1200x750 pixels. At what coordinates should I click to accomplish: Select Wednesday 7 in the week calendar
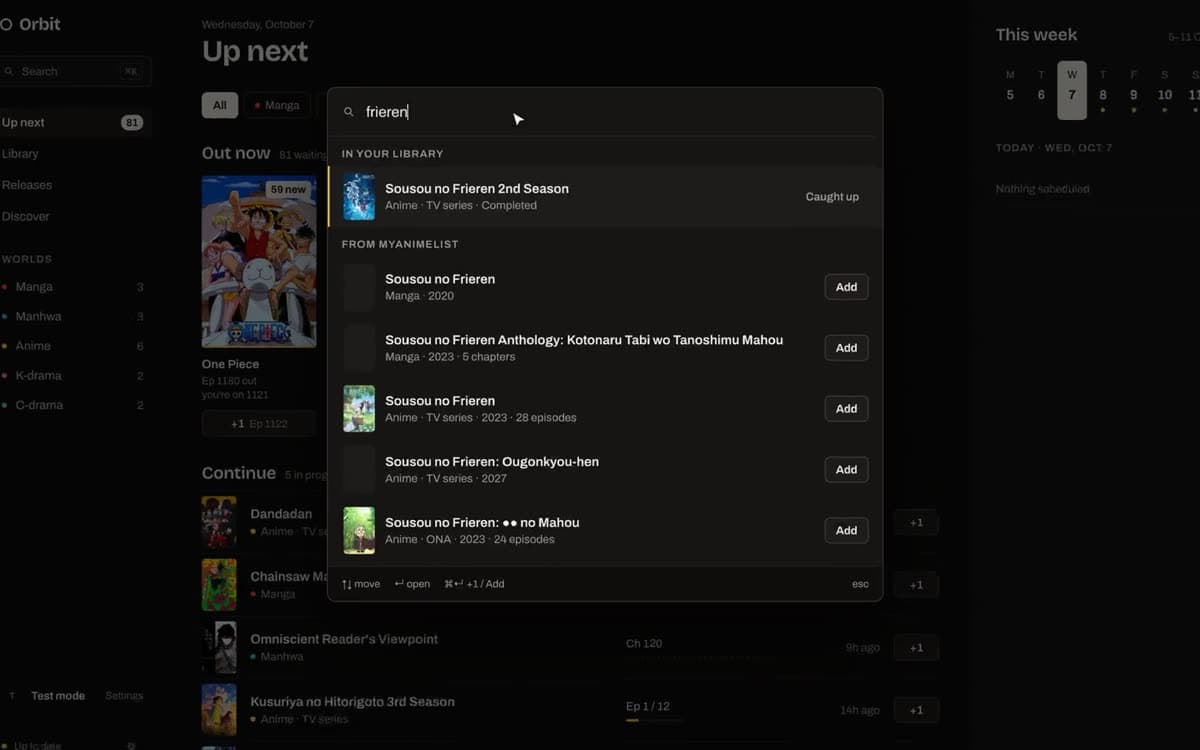[1072, 90]
